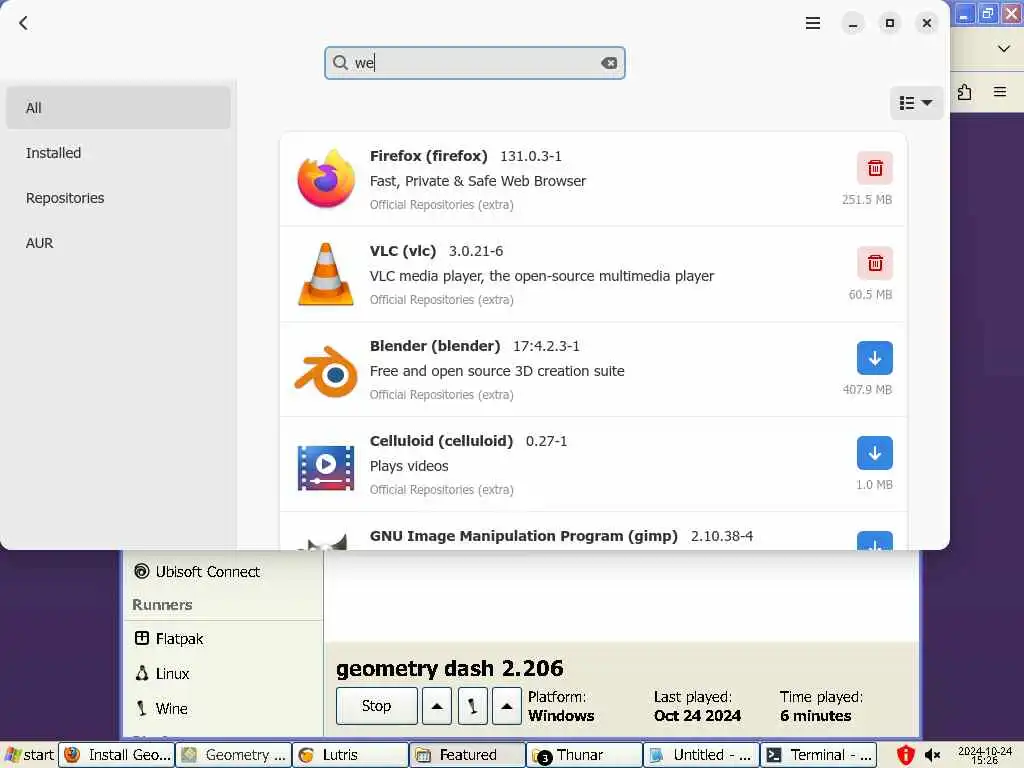Open extensions puzzle icon in background browser
This screenshot has width=1024, height=768.
click(x=965, y=92)
